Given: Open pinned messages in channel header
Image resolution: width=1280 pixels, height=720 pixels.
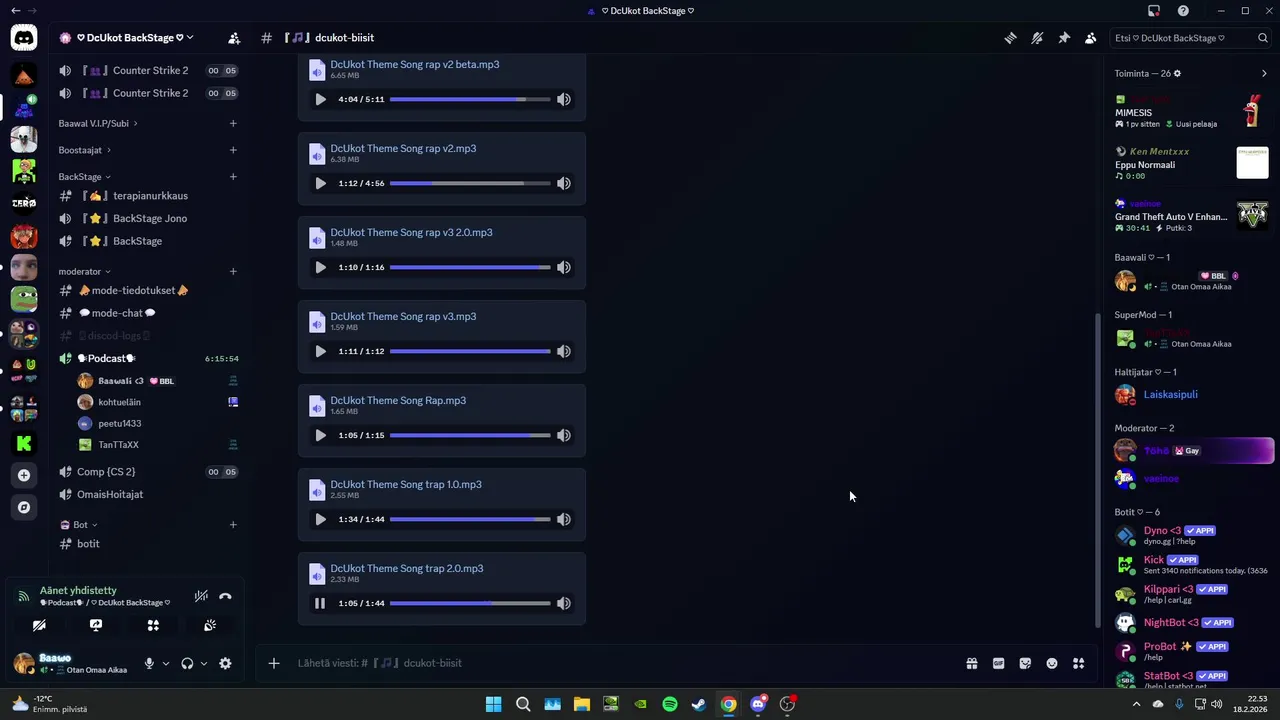Looking at the screenshot, I should coord(1064,38).
